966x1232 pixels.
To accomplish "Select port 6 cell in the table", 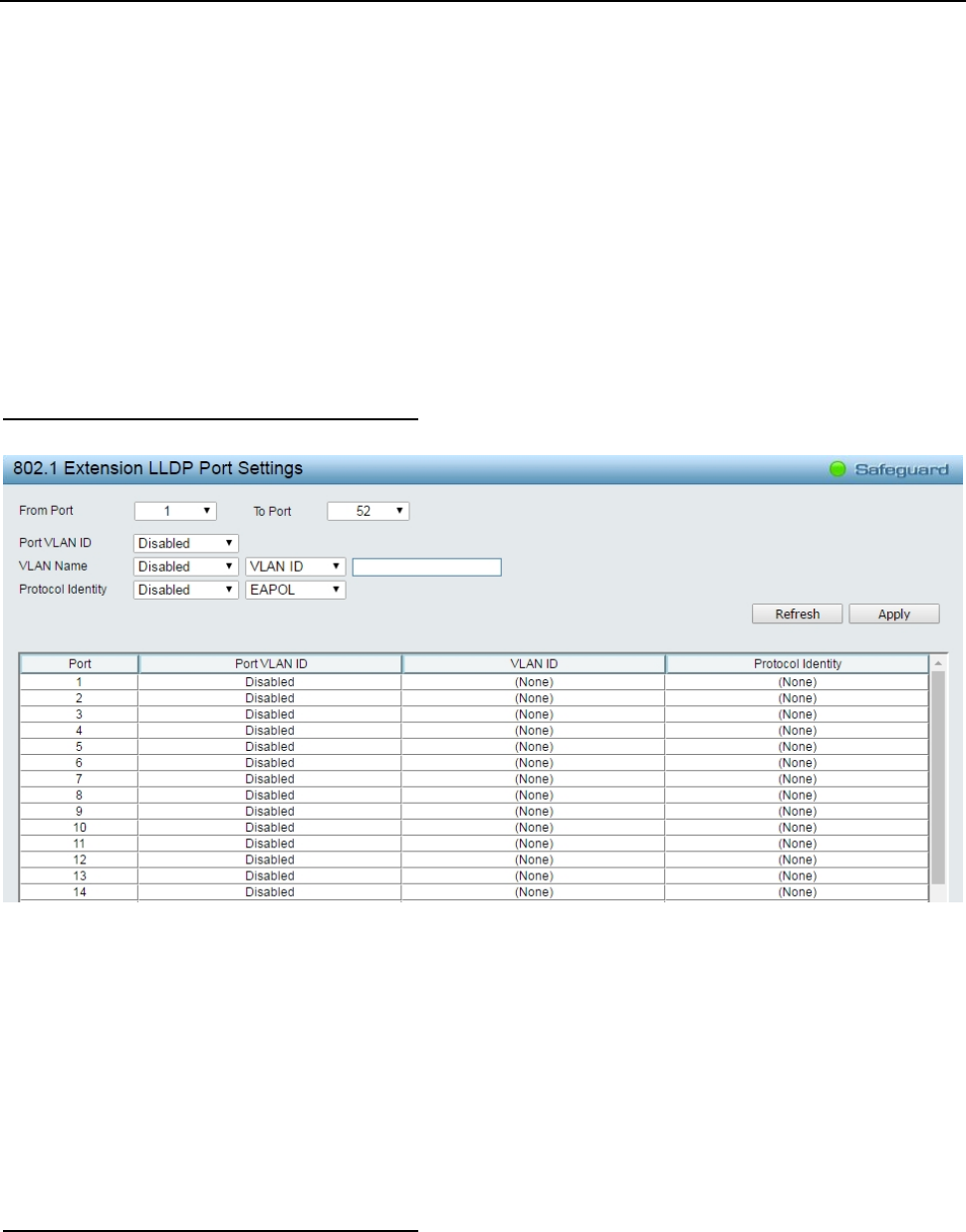I will [80, 763].
